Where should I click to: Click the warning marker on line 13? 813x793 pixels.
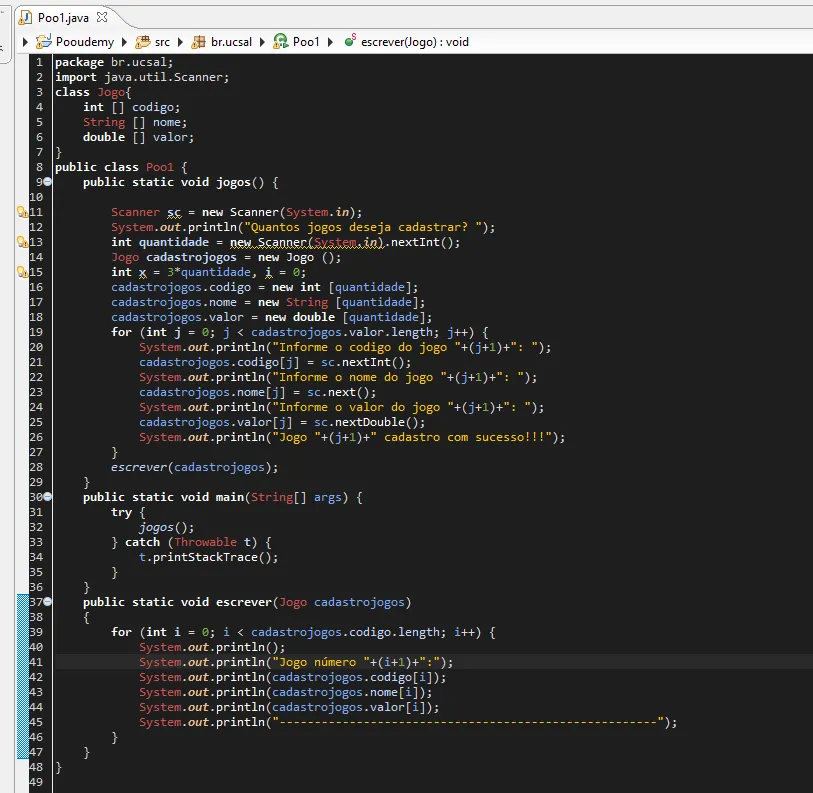[21, 242]
